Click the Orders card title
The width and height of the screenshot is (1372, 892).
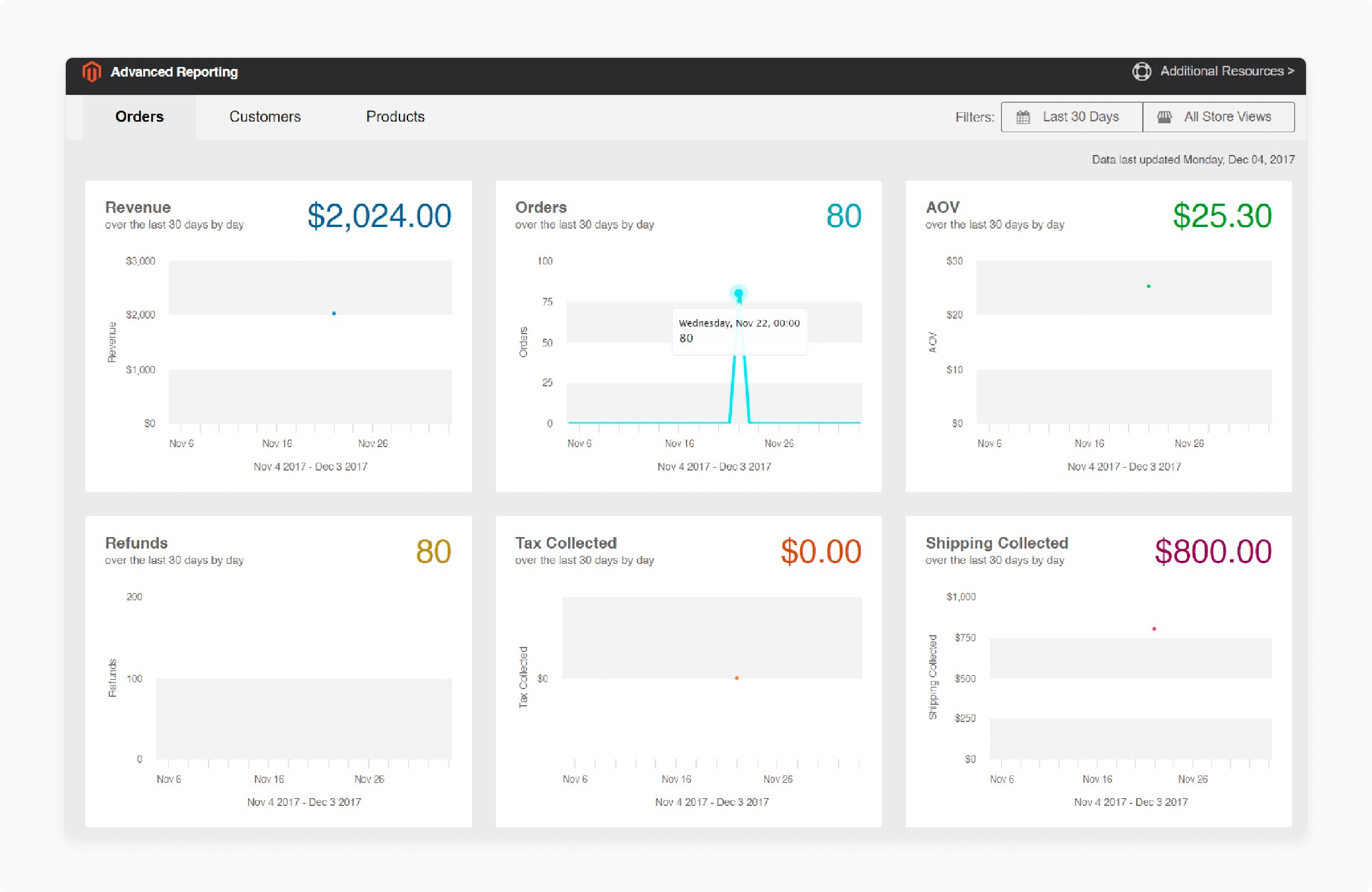(541, 207)
